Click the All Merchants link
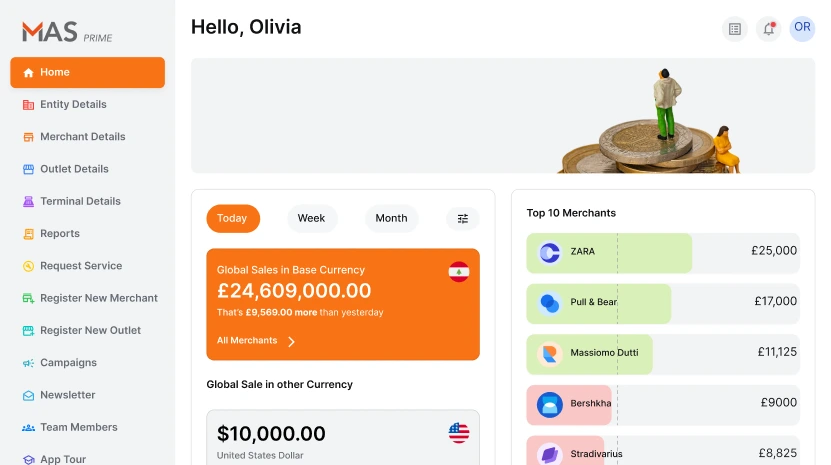 point(247,341)
